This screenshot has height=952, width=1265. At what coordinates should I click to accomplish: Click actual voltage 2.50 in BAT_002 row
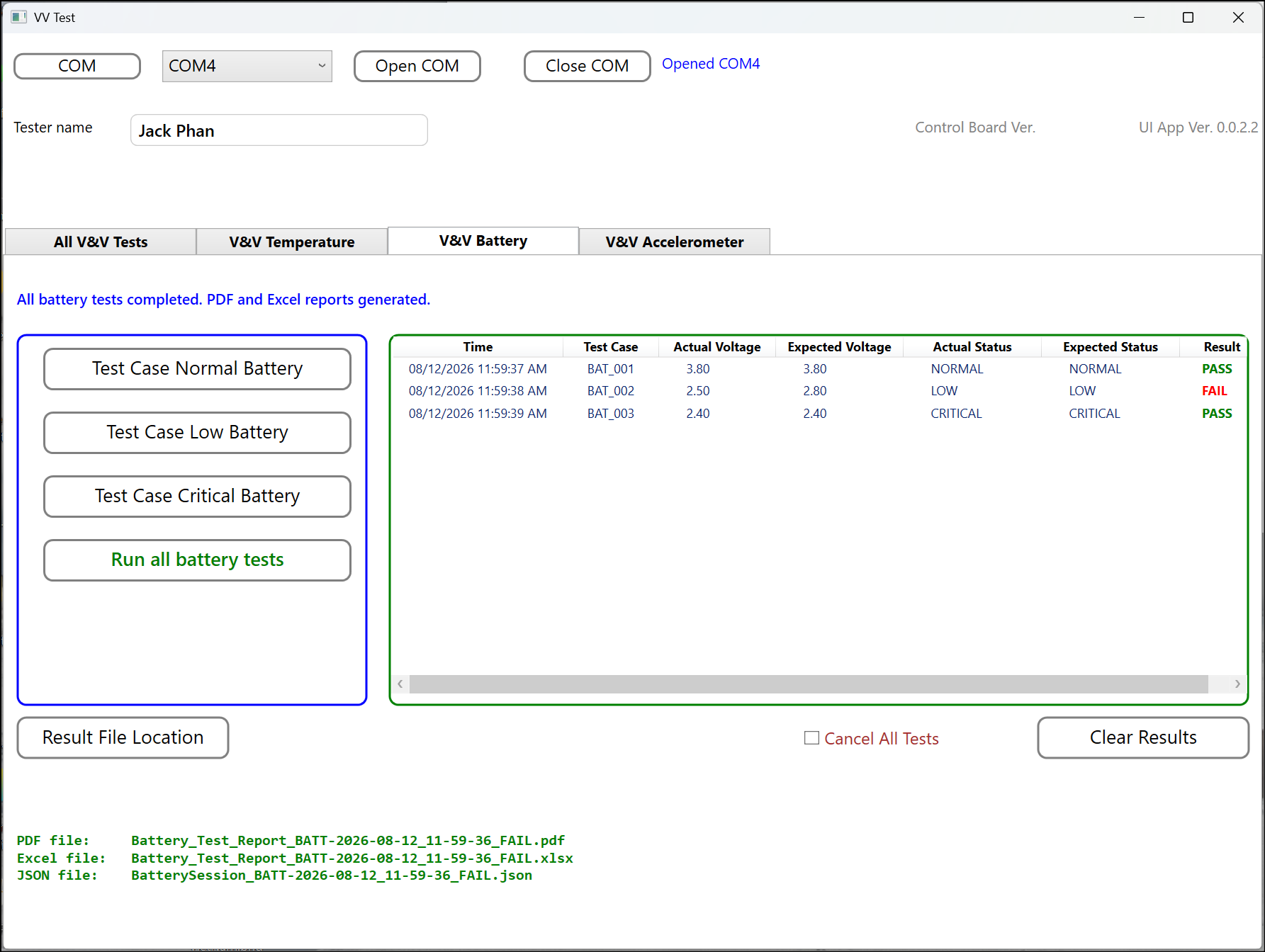pyautogui.click(x=698, y=391)
